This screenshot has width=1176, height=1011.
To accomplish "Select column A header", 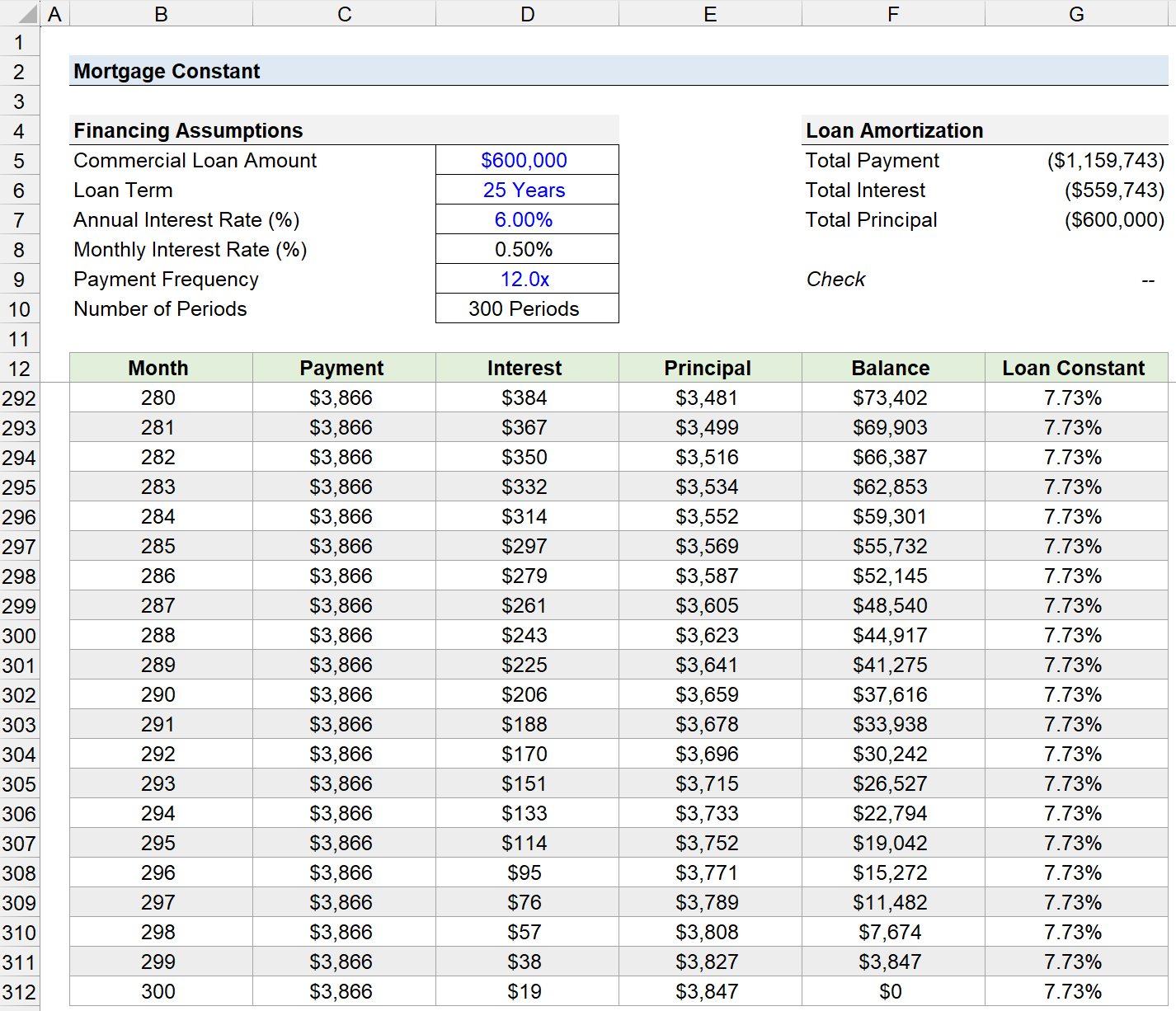I will 54,13.
